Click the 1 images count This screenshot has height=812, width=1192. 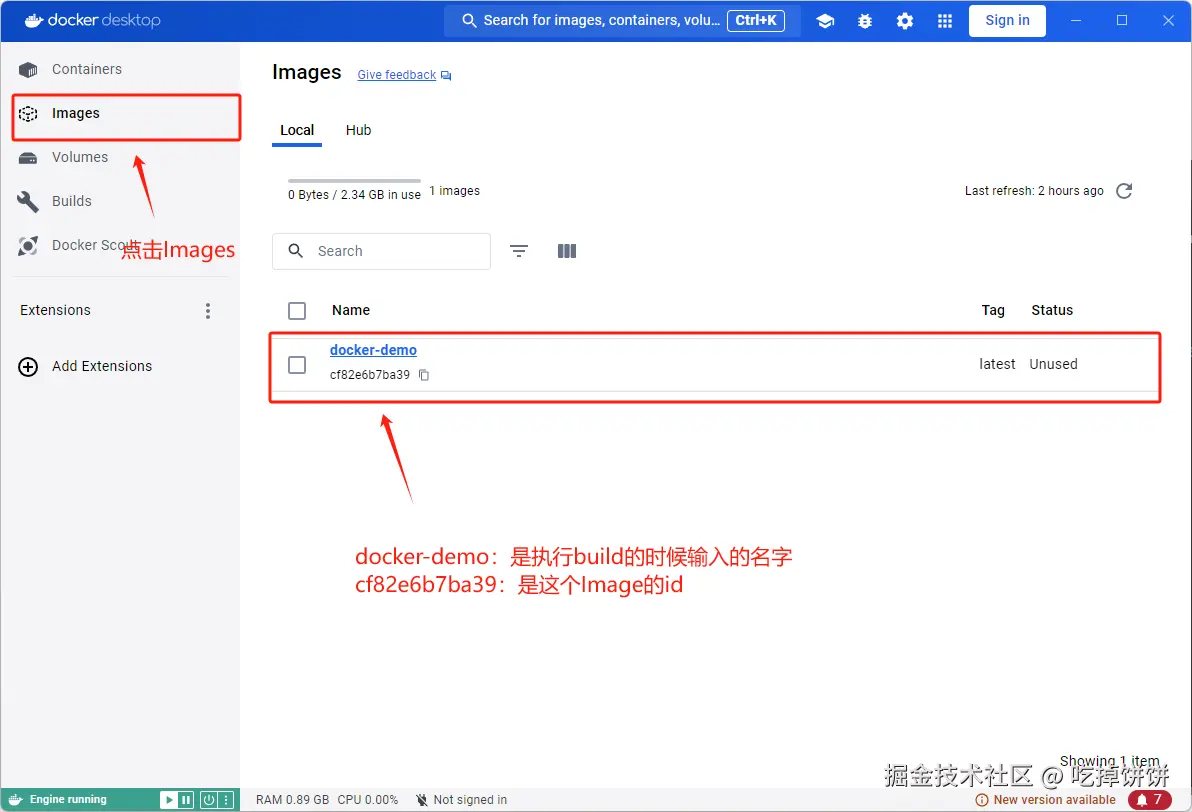click(x=455, y=191)
